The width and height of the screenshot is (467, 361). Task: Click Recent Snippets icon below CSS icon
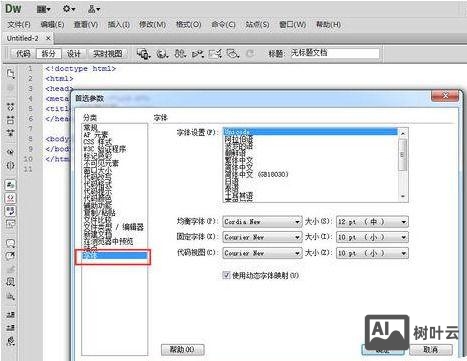(10, 296)
